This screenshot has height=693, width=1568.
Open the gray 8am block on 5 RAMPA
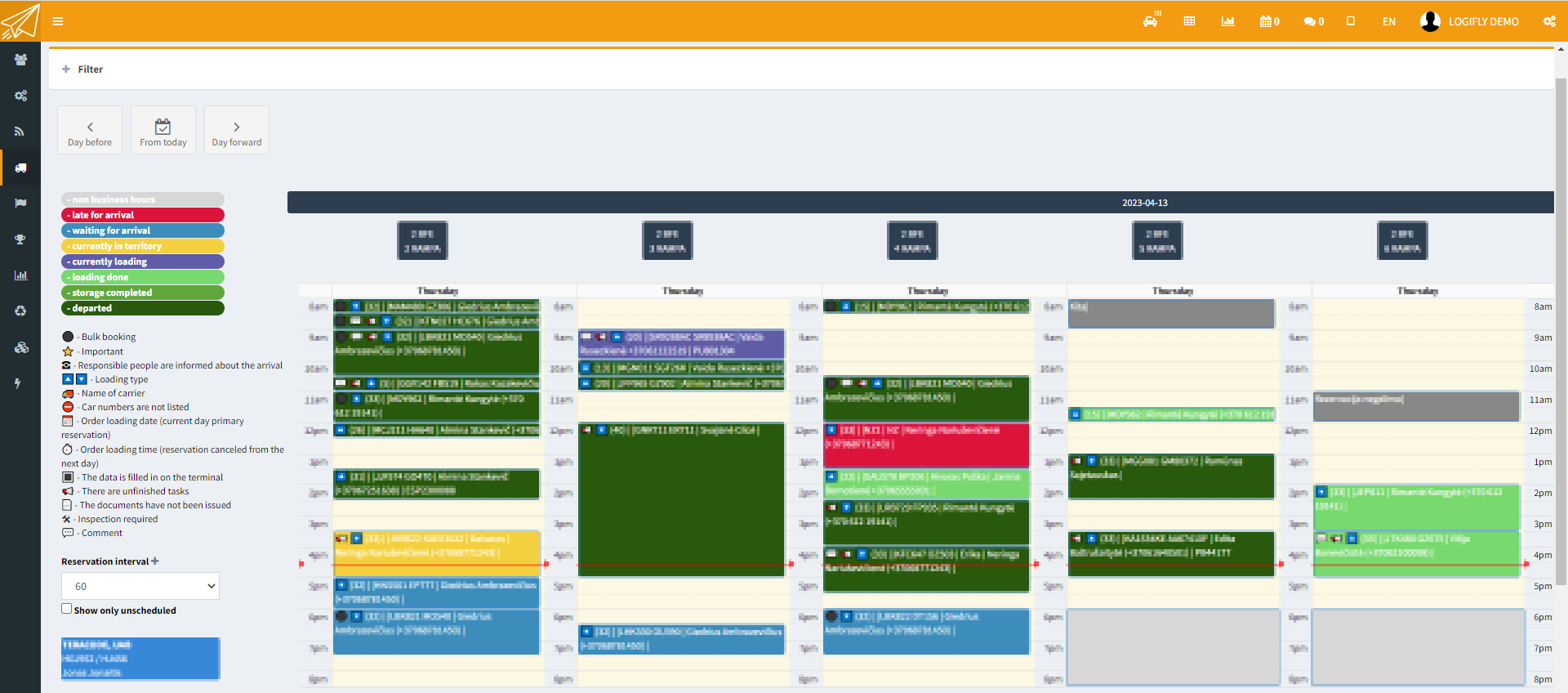(1171, 314)
